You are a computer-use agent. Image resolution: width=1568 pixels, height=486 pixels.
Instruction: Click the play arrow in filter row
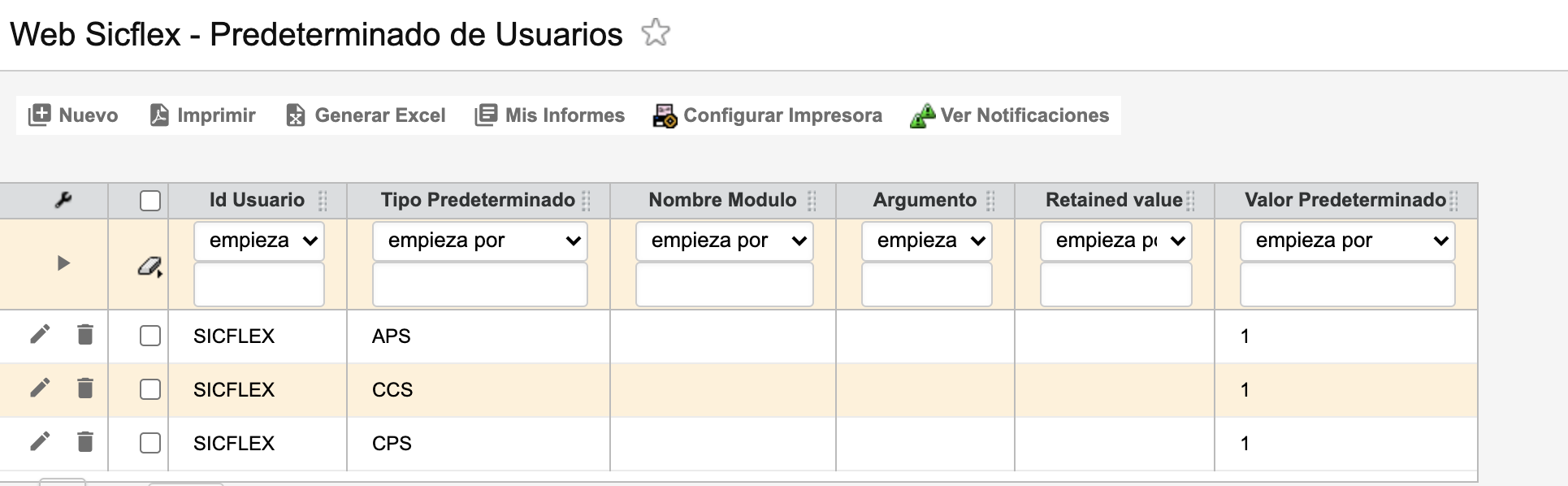pyautogui.click(x=63, y=263)
